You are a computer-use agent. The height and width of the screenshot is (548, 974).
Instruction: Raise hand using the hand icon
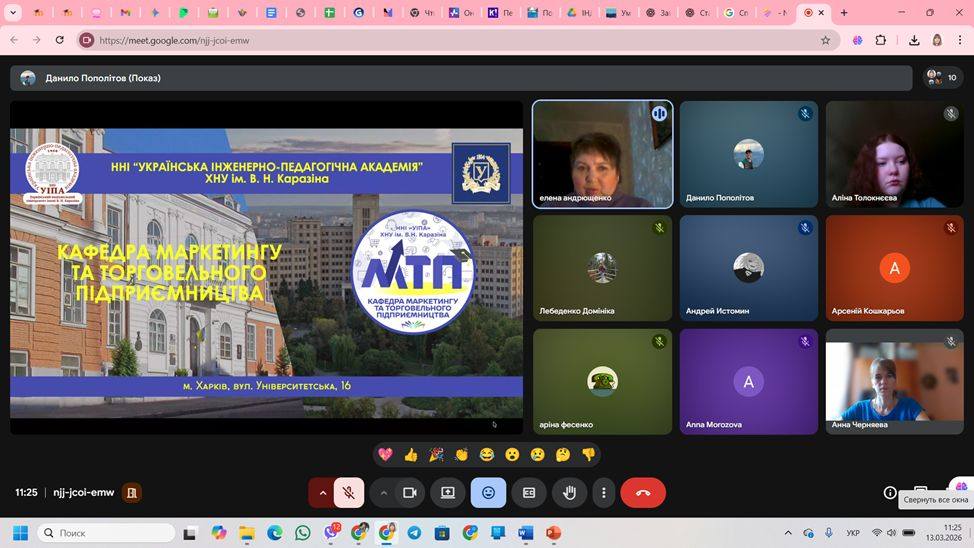570,493
